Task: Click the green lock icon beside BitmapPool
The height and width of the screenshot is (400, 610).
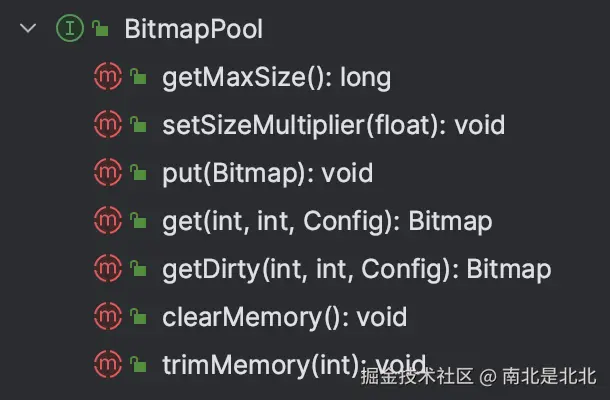Action: click(100, 30)
